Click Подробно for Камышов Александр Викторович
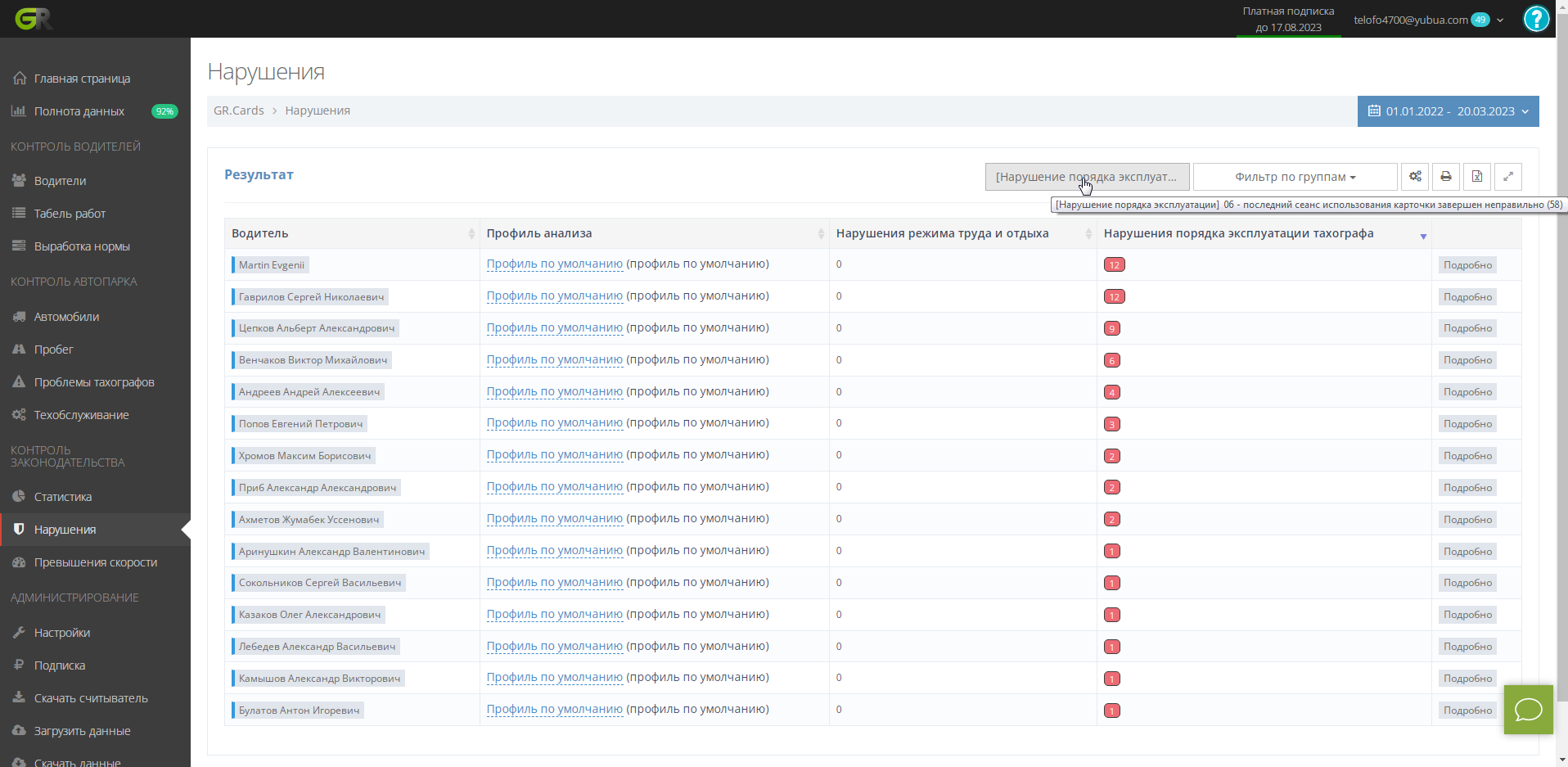The height and width of the screenshot is (767, 1568). pyautogui.click(x=1467, y=679)
